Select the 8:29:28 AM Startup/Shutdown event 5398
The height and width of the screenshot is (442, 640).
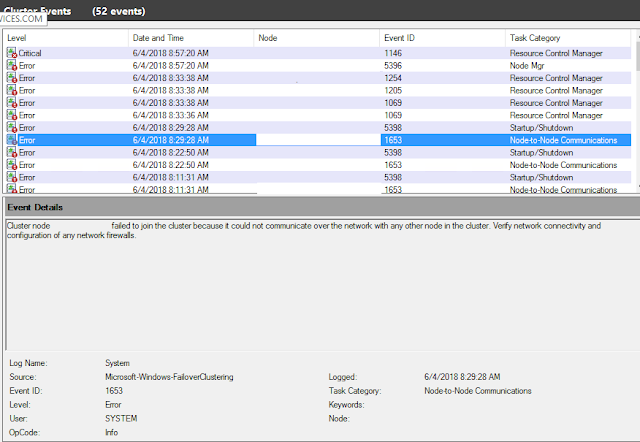(x=317, y=128)
